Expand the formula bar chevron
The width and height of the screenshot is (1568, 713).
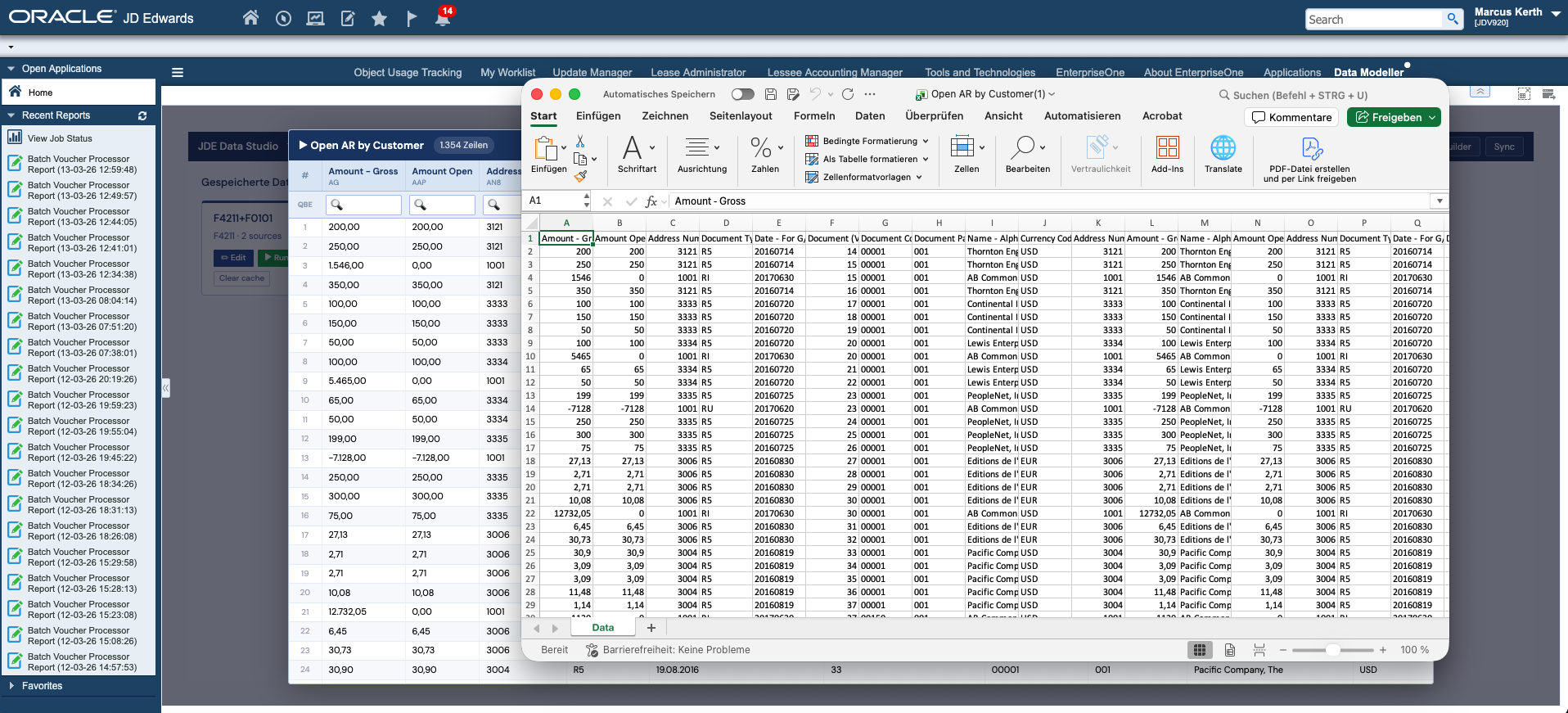pyautogui.click(x=1439, y=201)
